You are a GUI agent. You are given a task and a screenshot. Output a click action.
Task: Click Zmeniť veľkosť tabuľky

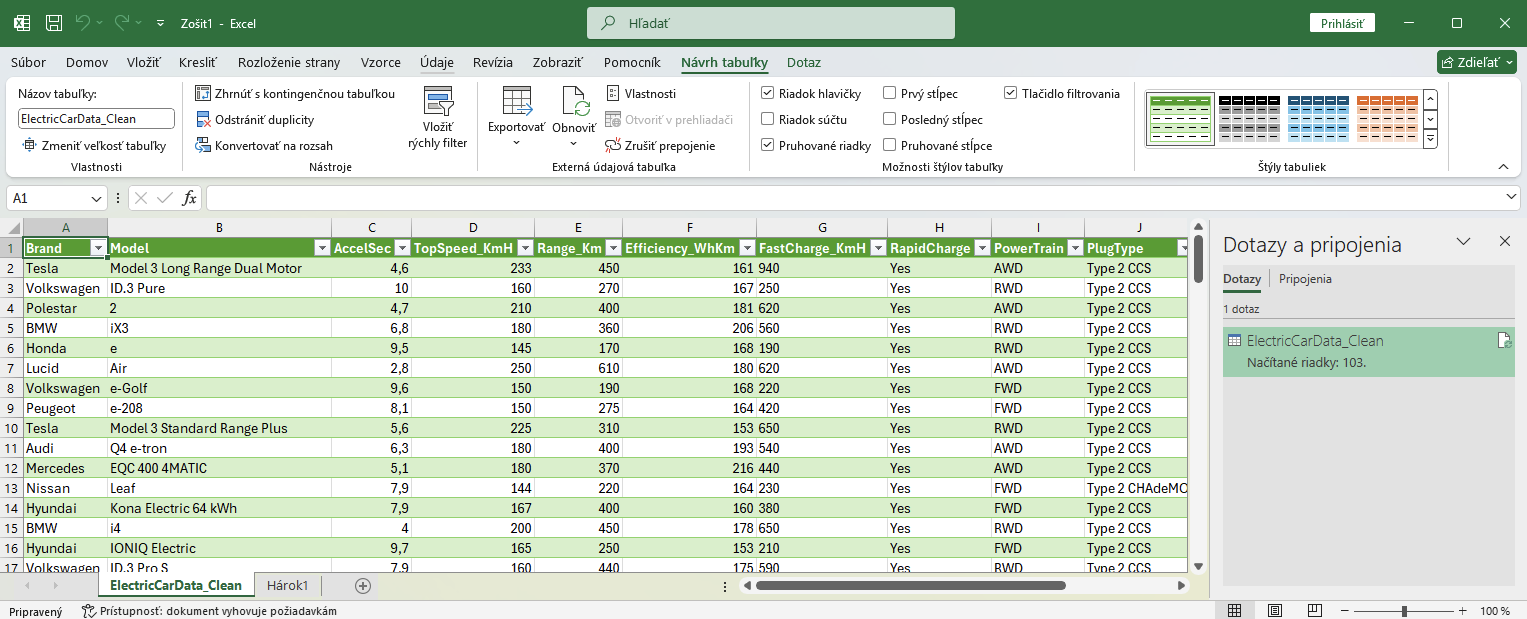94,145
